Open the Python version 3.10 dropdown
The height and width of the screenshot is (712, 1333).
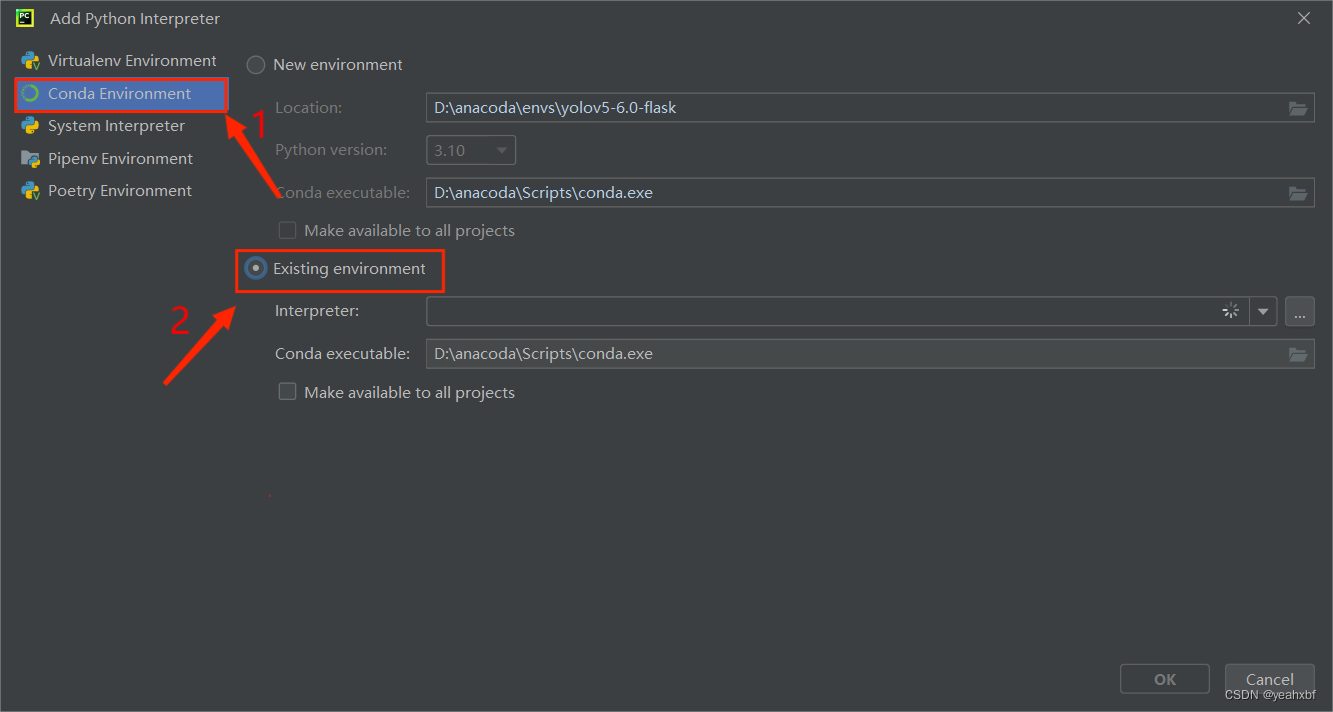point(471,151)
